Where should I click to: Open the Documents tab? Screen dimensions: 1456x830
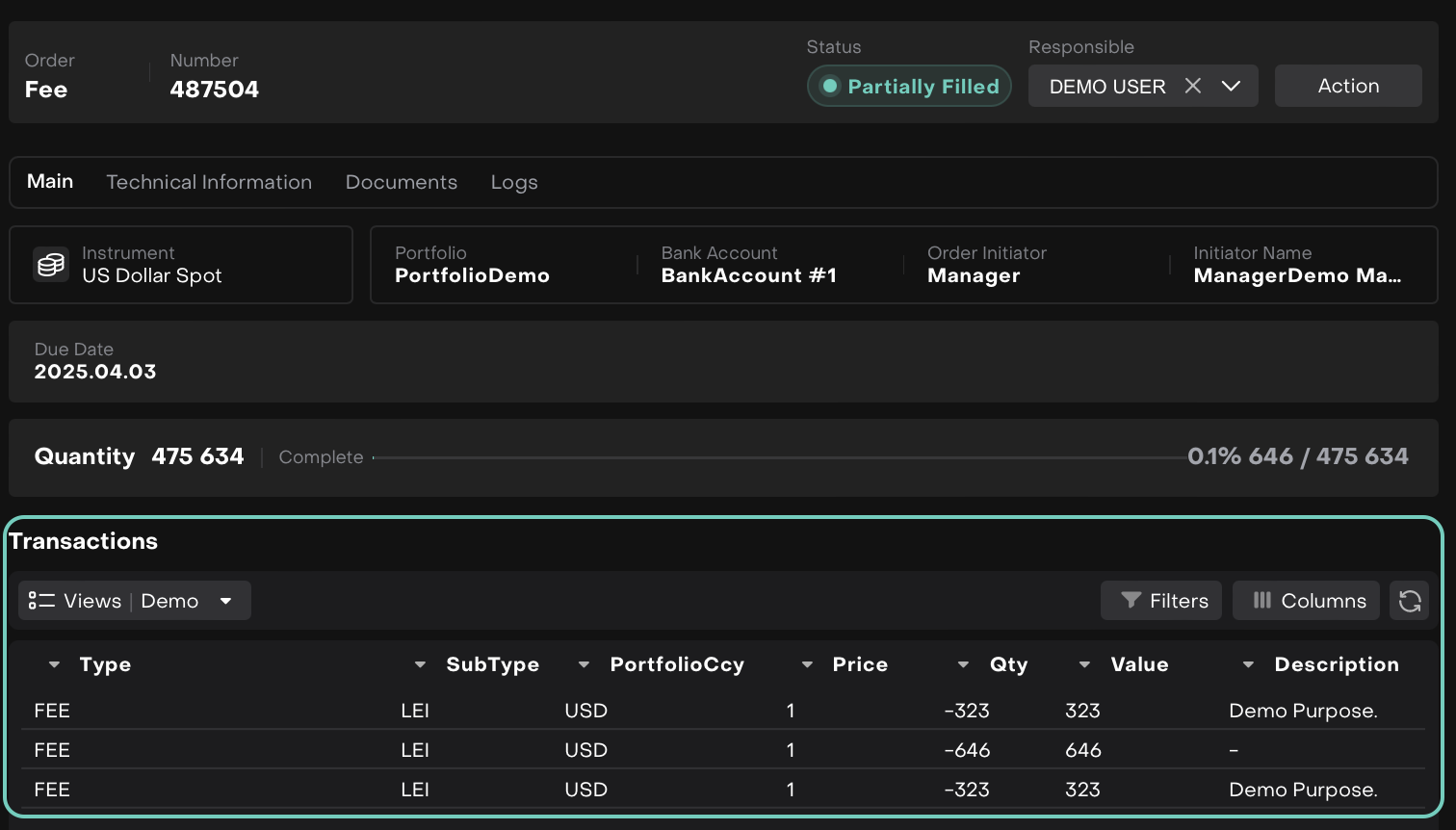[x=402, y=182]
